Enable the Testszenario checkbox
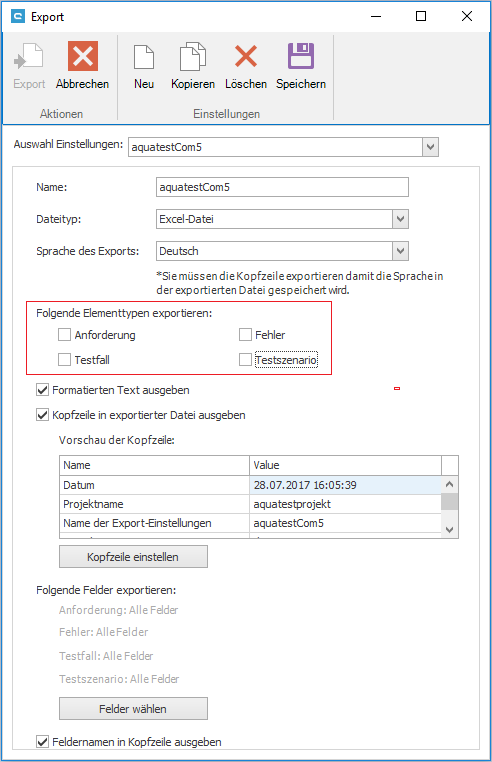This screenshot has height=762, width=492. (x=246, y=360)
